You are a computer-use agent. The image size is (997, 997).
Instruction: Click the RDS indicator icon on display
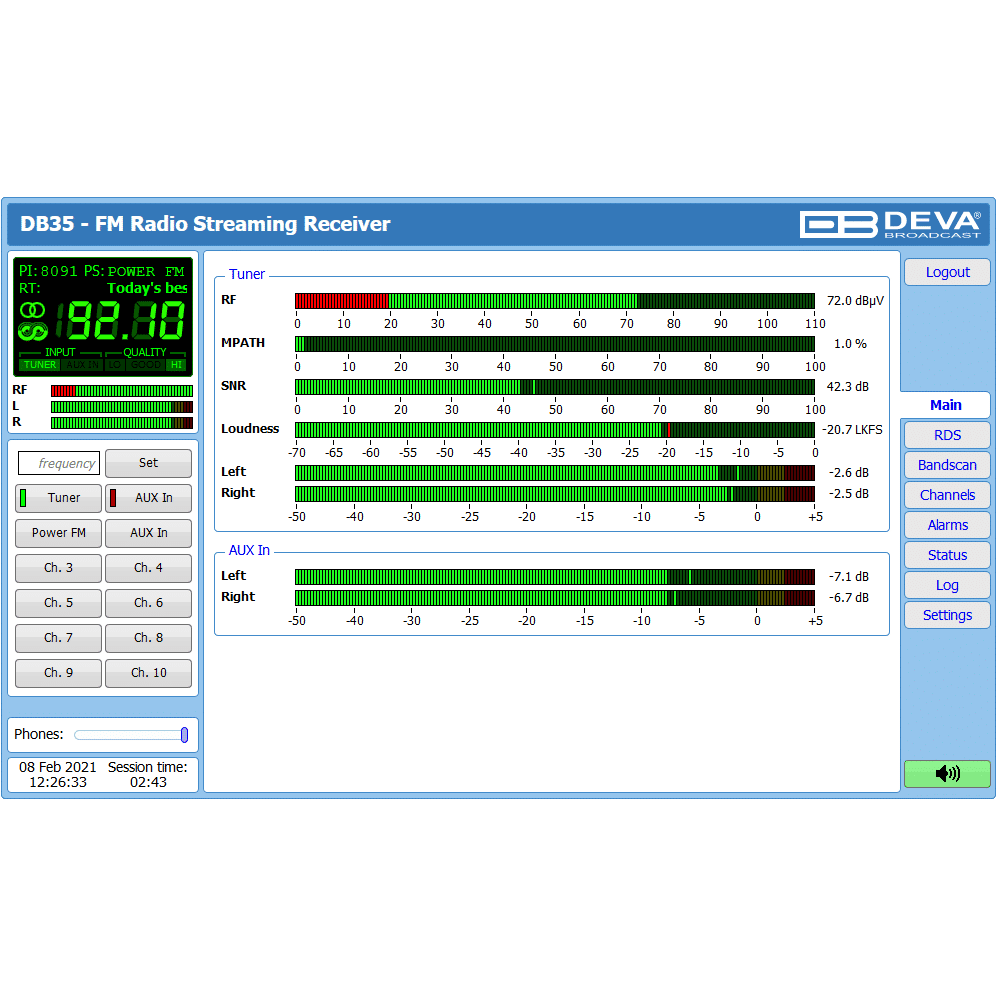[x=33, y=331]
